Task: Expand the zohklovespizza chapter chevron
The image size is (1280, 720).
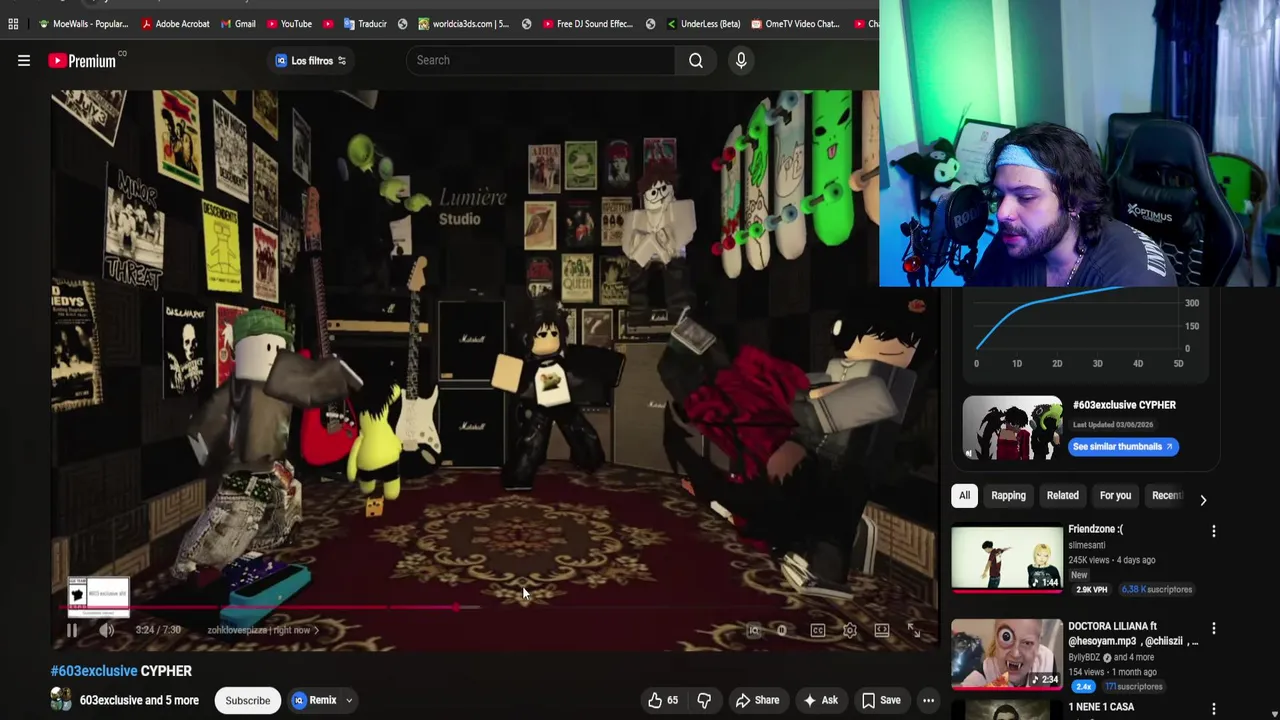Action: pyautogui.click(x=317, y=630)
